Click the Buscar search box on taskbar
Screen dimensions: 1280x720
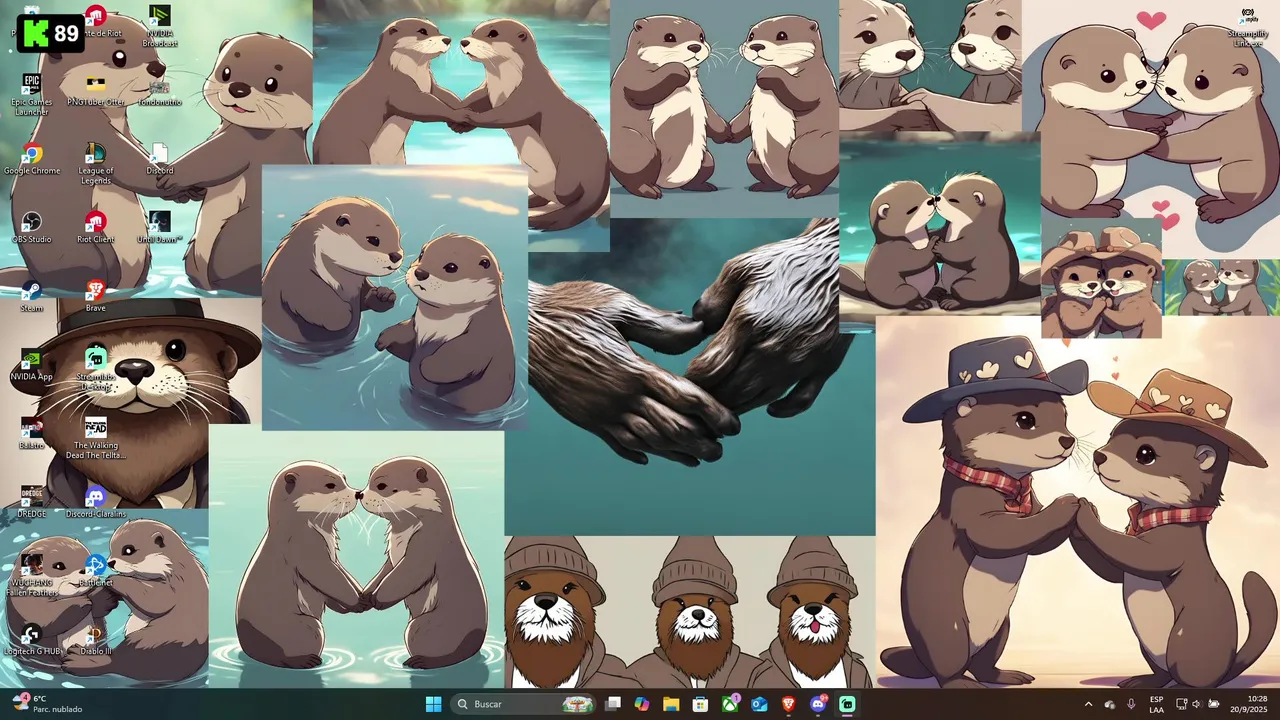pos(523,704)
